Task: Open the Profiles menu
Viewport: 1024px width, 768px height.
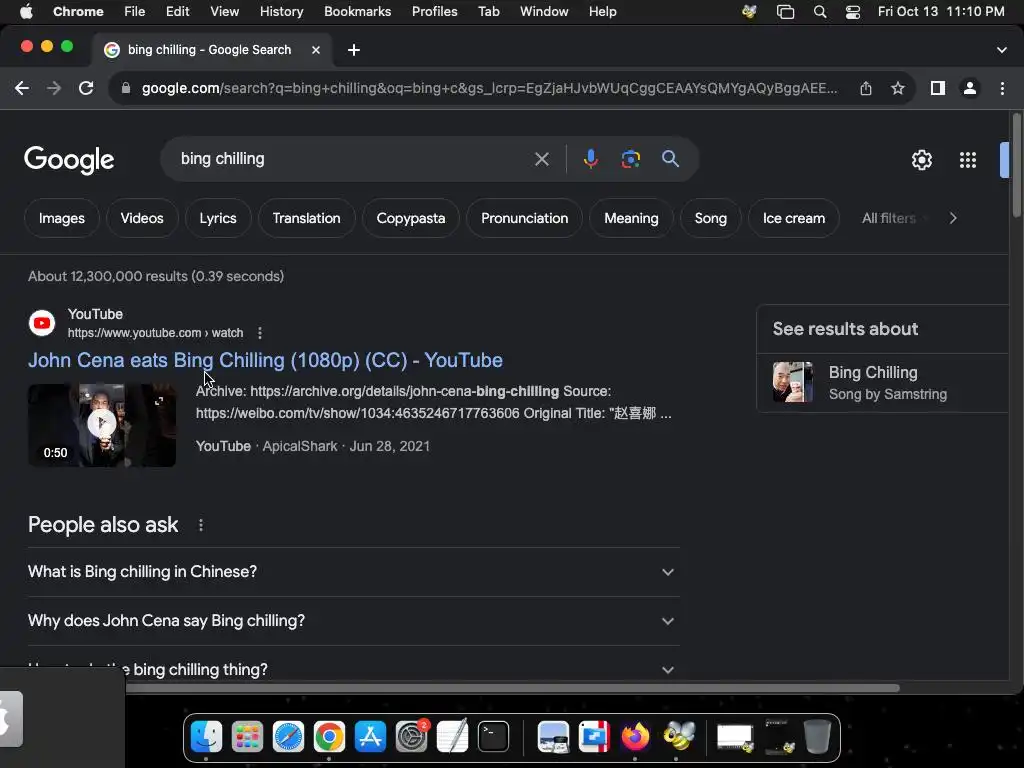Action: coord(434,12)
